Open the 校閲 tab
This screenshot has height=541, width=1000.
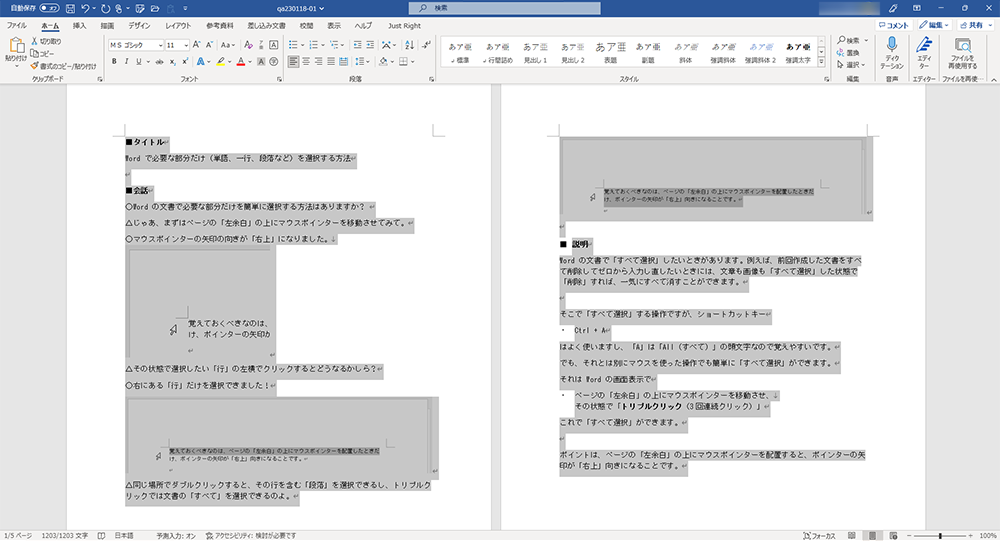[307, 26]
